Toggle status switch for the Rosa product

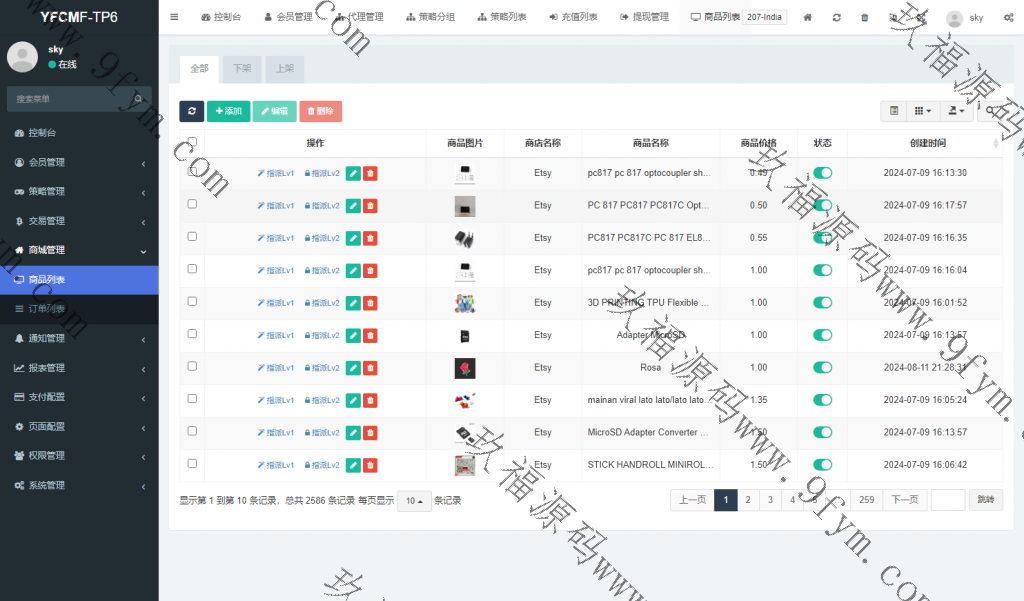click(823, 368)
